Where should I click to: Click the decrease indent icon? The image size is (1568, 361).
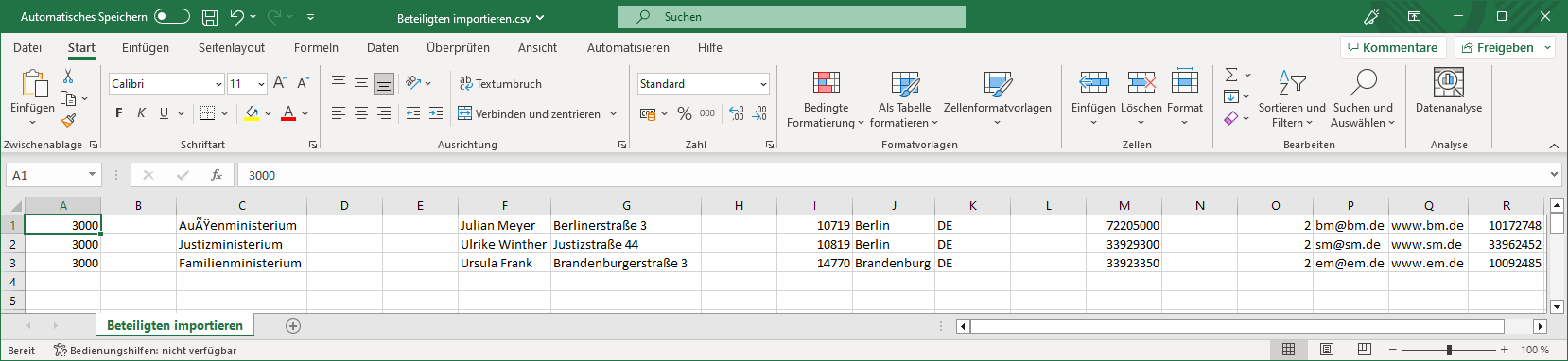tap(413, 113)
